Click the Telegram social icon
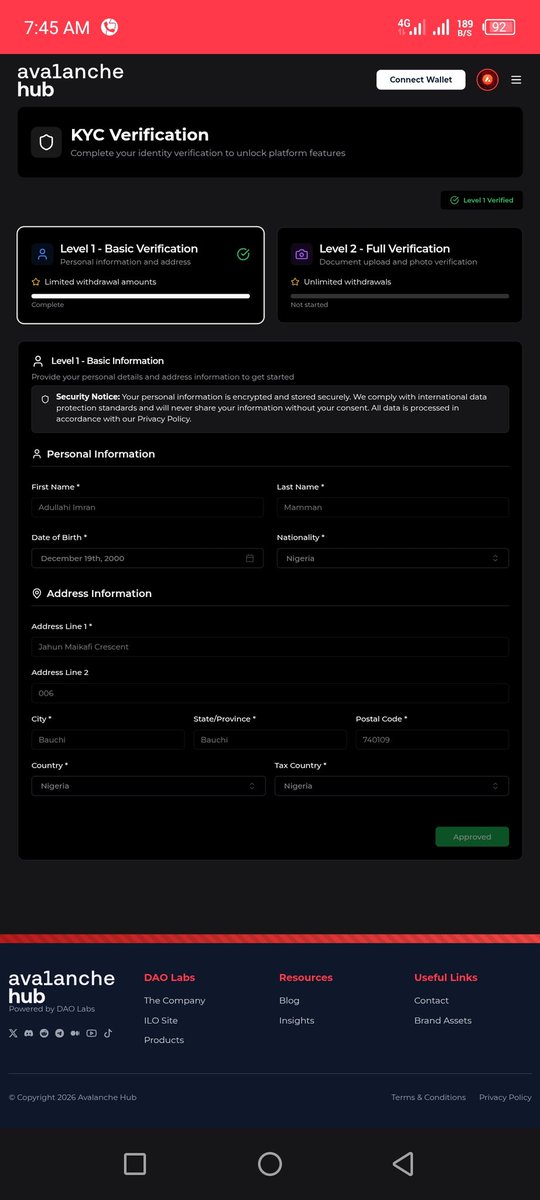 point(60,1033)
